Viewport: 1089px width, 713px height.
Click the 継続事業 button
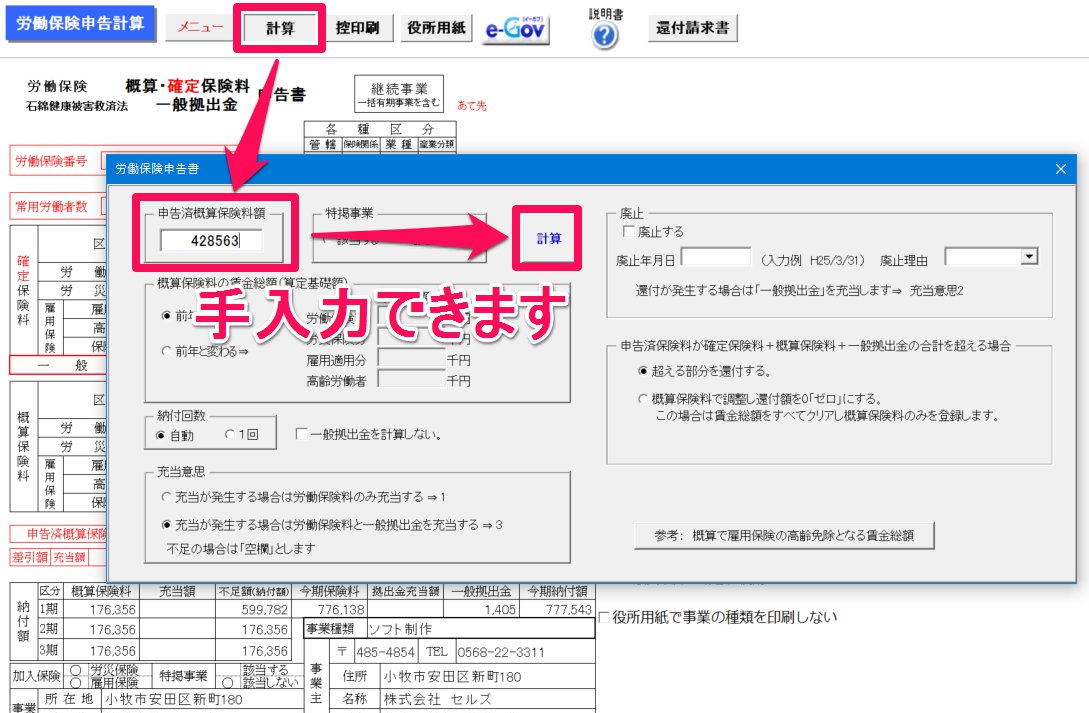point(398,94)
